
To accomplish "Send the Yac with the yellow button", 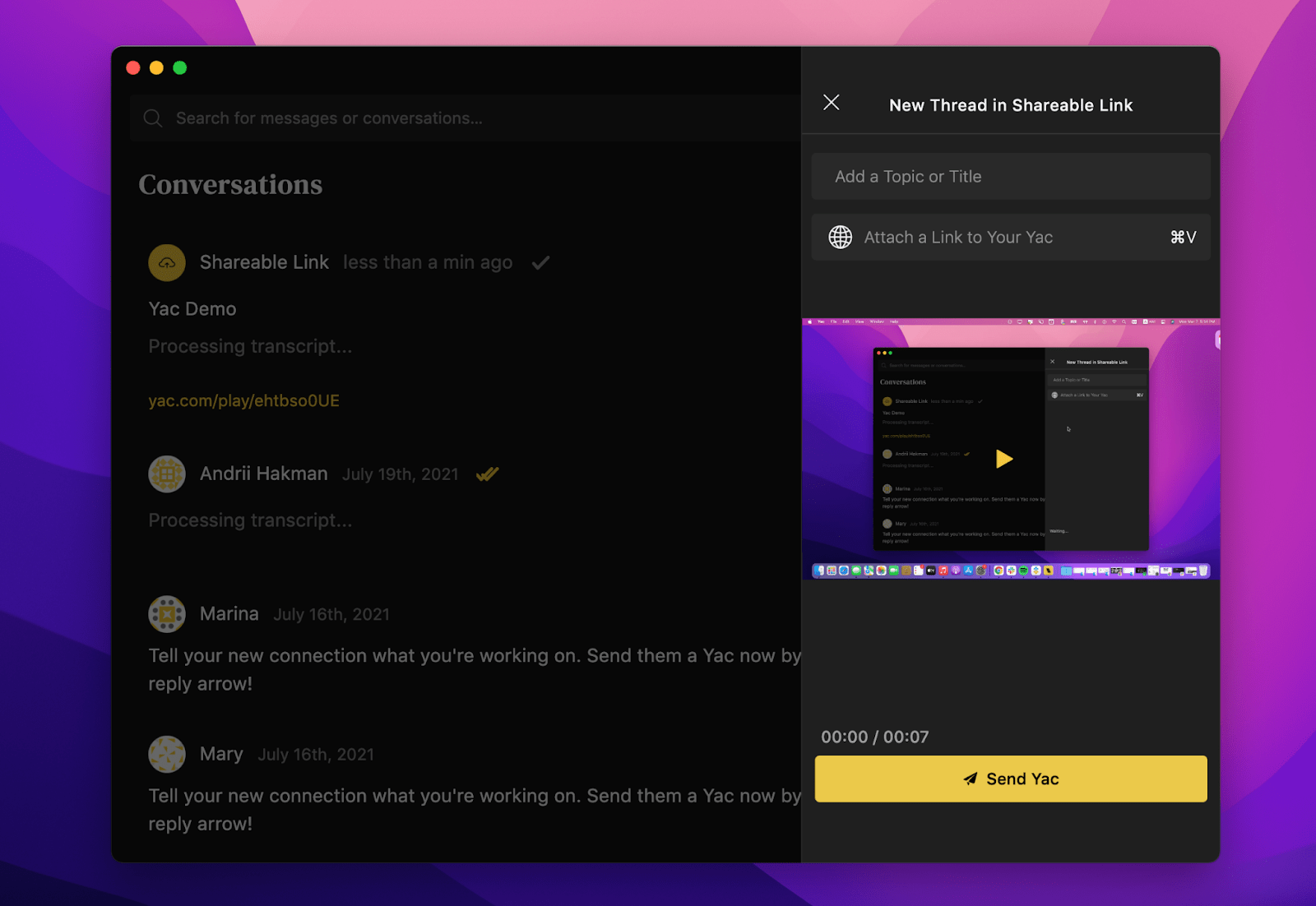I will [1011, 779].
